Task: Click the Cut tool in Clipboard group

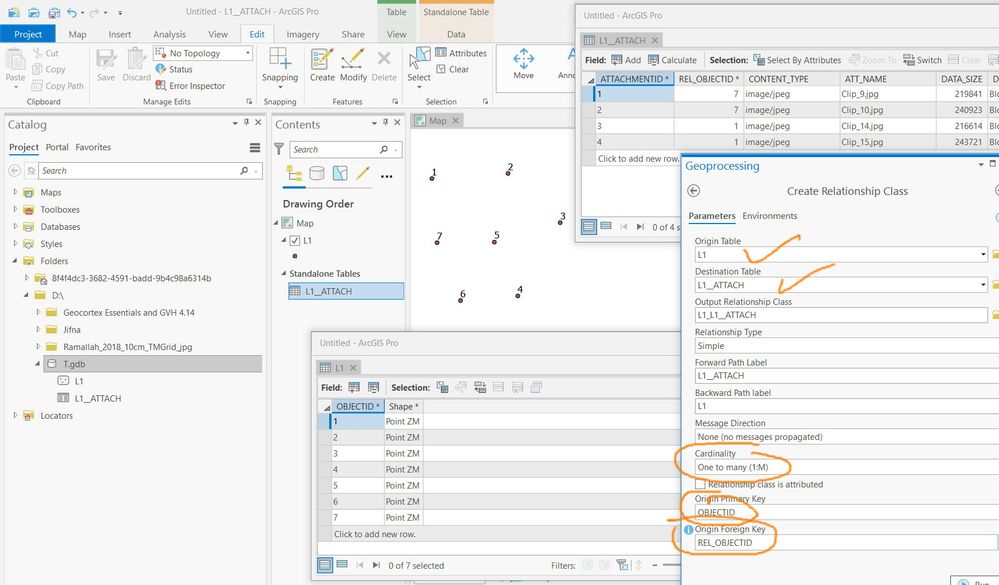Action: (46, 54)
